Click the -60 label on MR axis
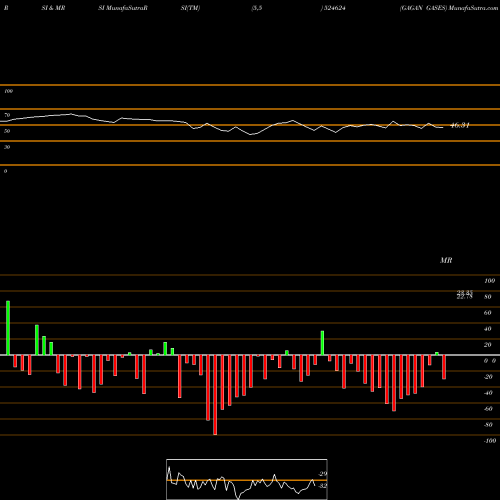 [488, 409]
